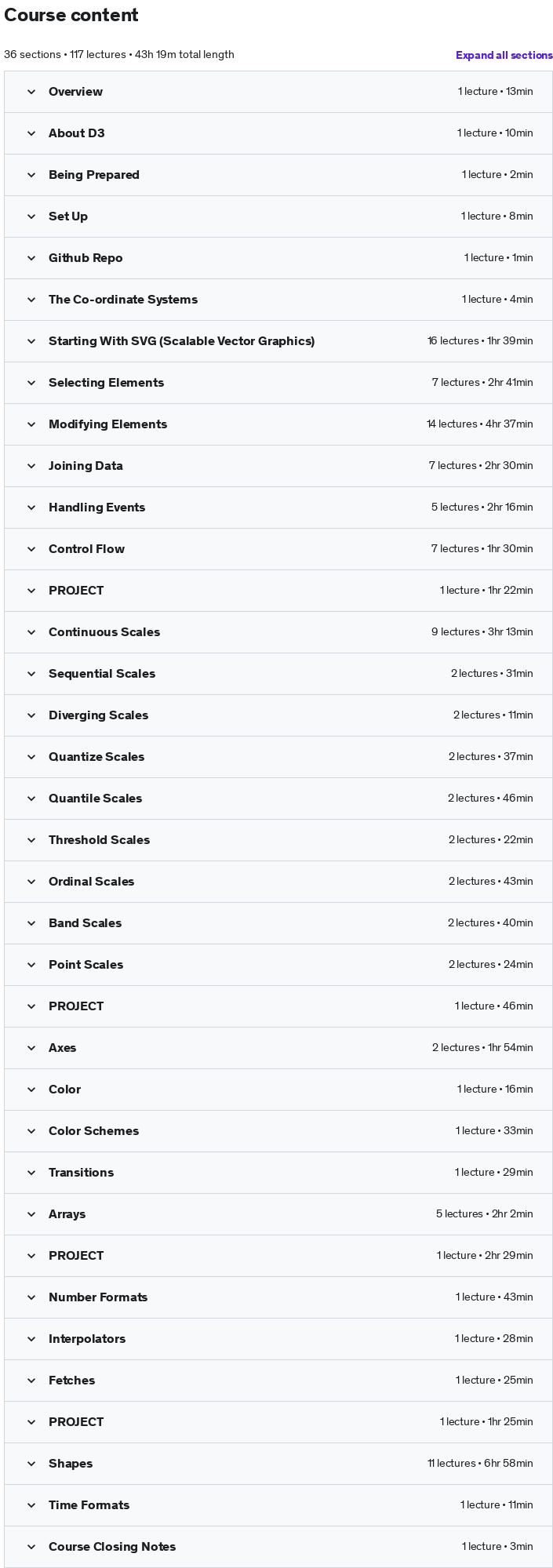553x1568 pixels.
Task: Open Color Schemes section
Action: (278, 1131)
